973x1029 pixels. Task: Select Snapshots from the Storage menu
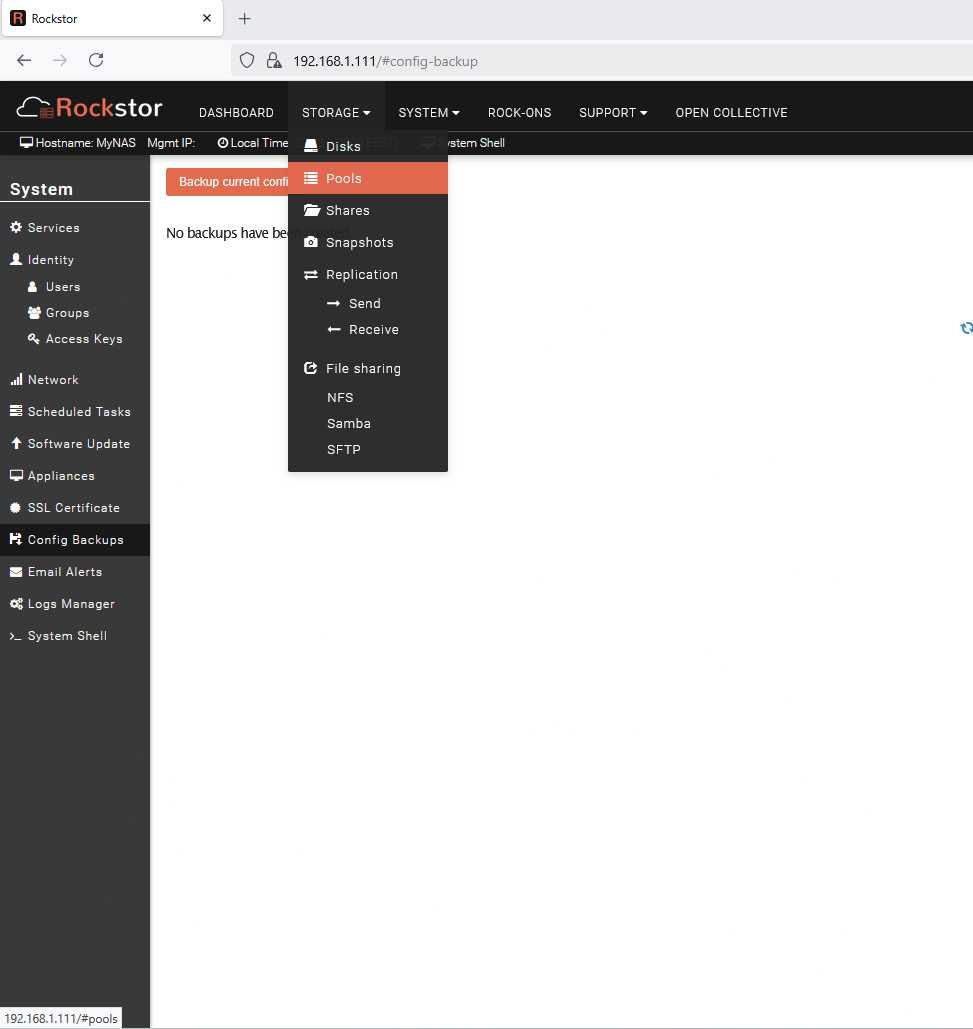367,242
